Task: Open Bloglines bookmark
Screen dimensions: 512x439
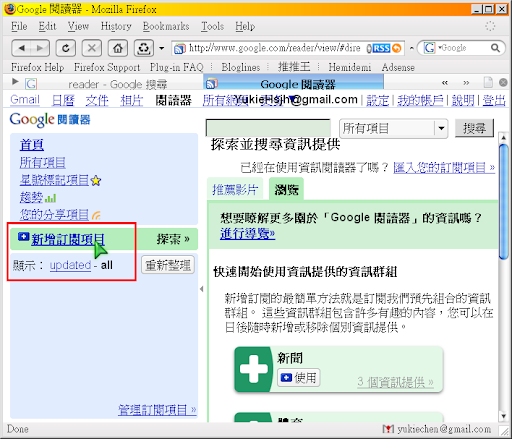Action: 241,67
